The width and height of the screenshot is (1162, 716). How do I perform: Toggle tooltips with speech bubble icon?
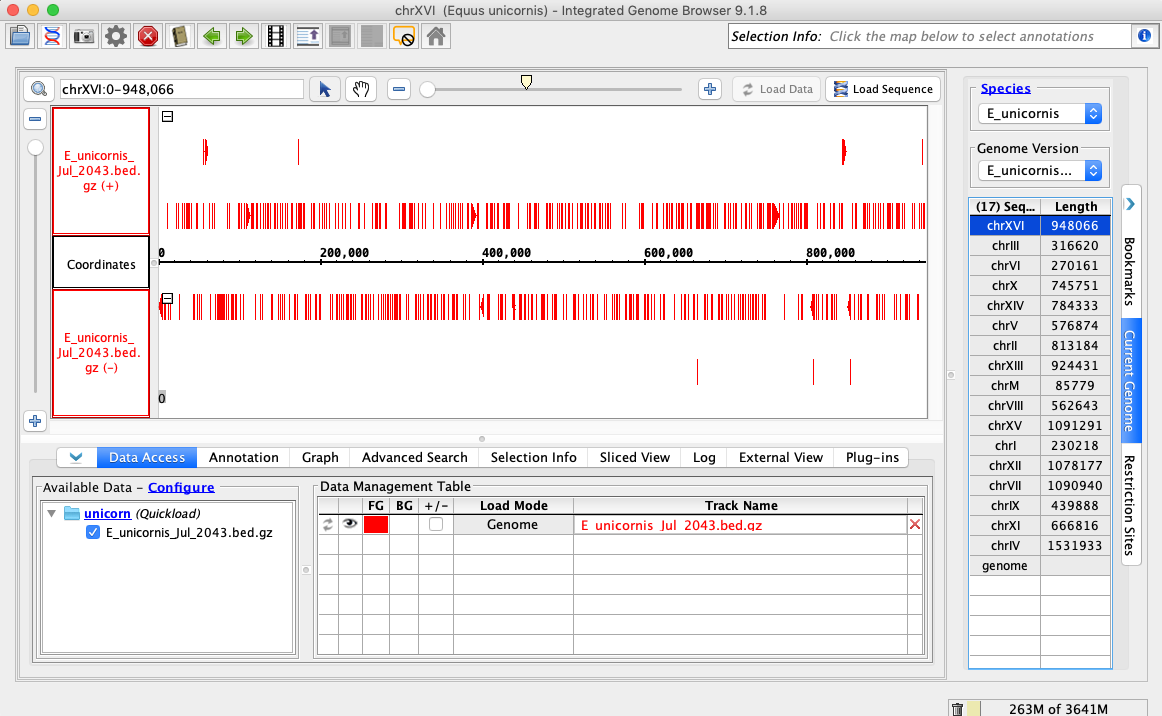[404, 36]
